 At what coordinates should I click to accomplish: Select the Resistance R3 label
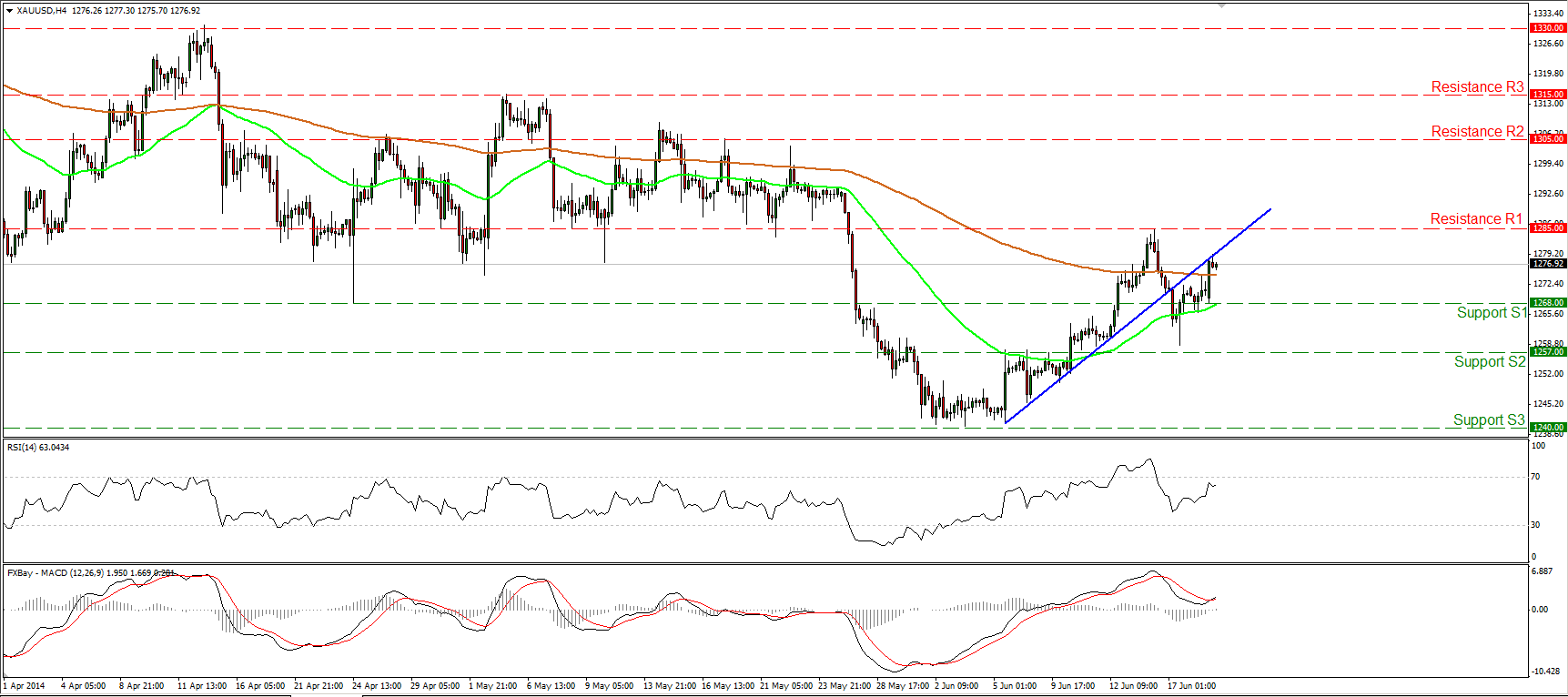coord(1477,86)
